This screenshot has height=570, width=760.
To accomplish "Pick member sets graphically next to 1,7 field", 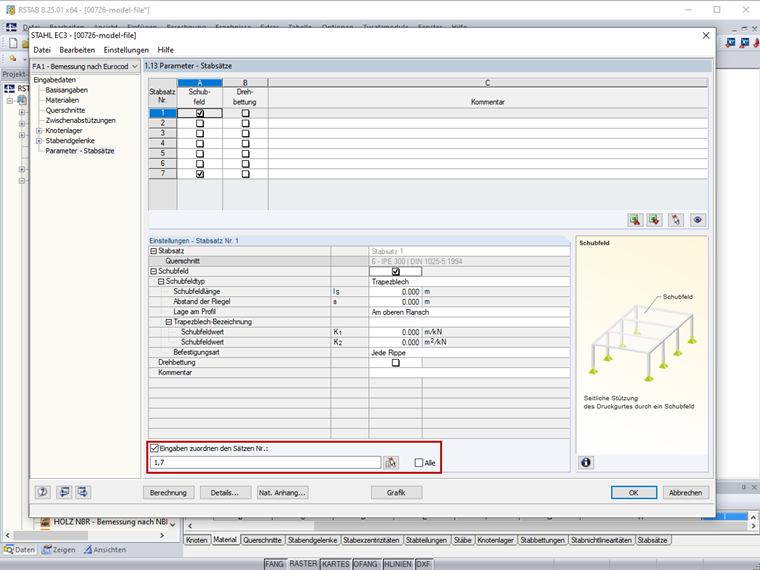I will coord(391,463).
